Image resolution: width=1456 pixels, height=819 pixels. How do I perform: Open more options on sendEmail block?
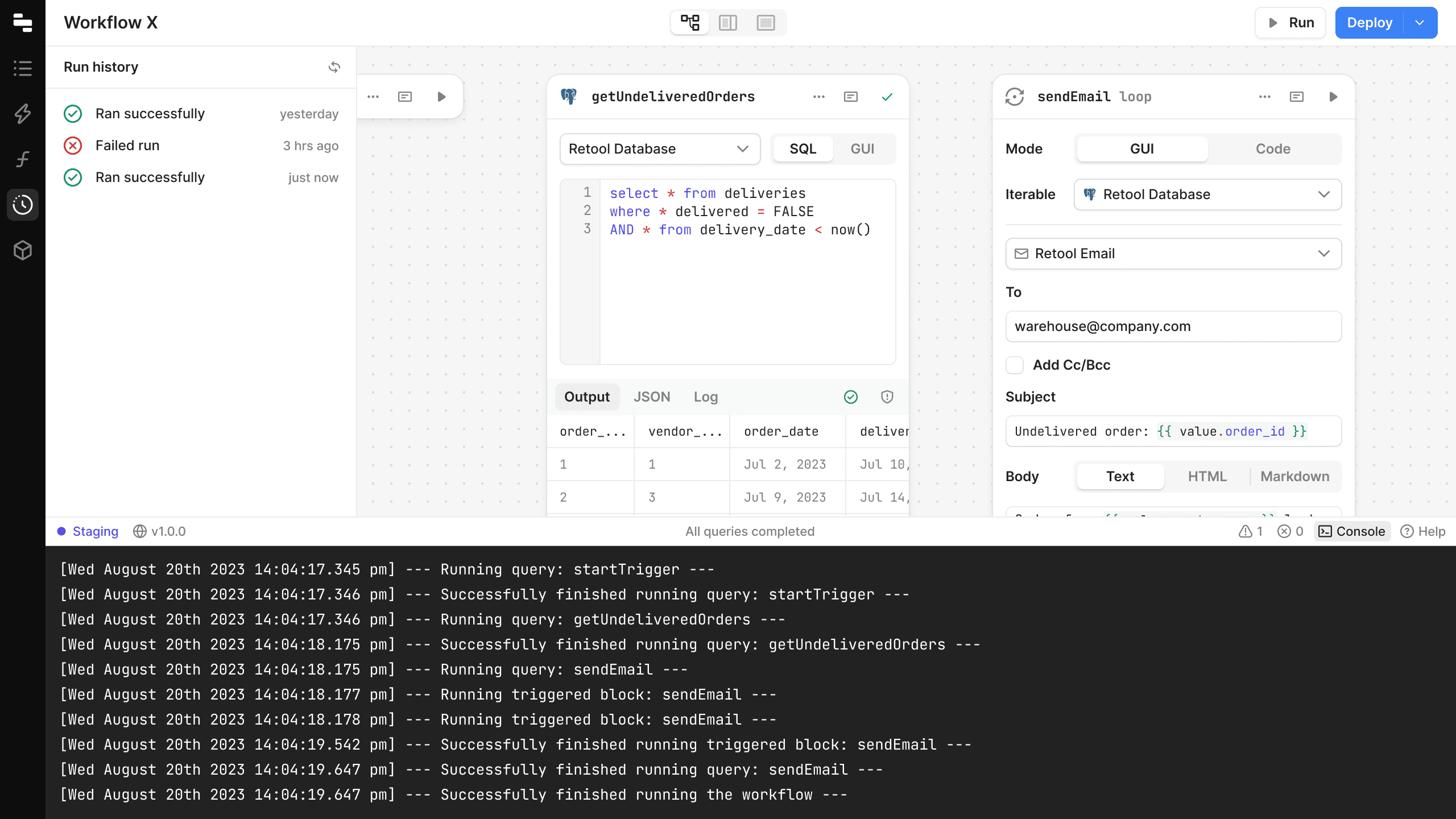[x=1265, y=97]
